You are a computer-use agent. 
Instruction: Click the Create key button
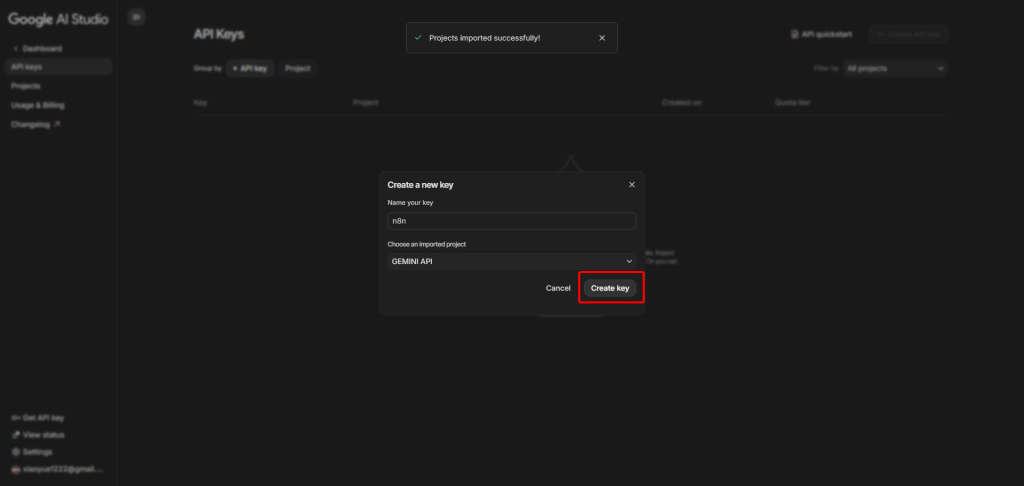pyautogui.click(x=610, y=288)
